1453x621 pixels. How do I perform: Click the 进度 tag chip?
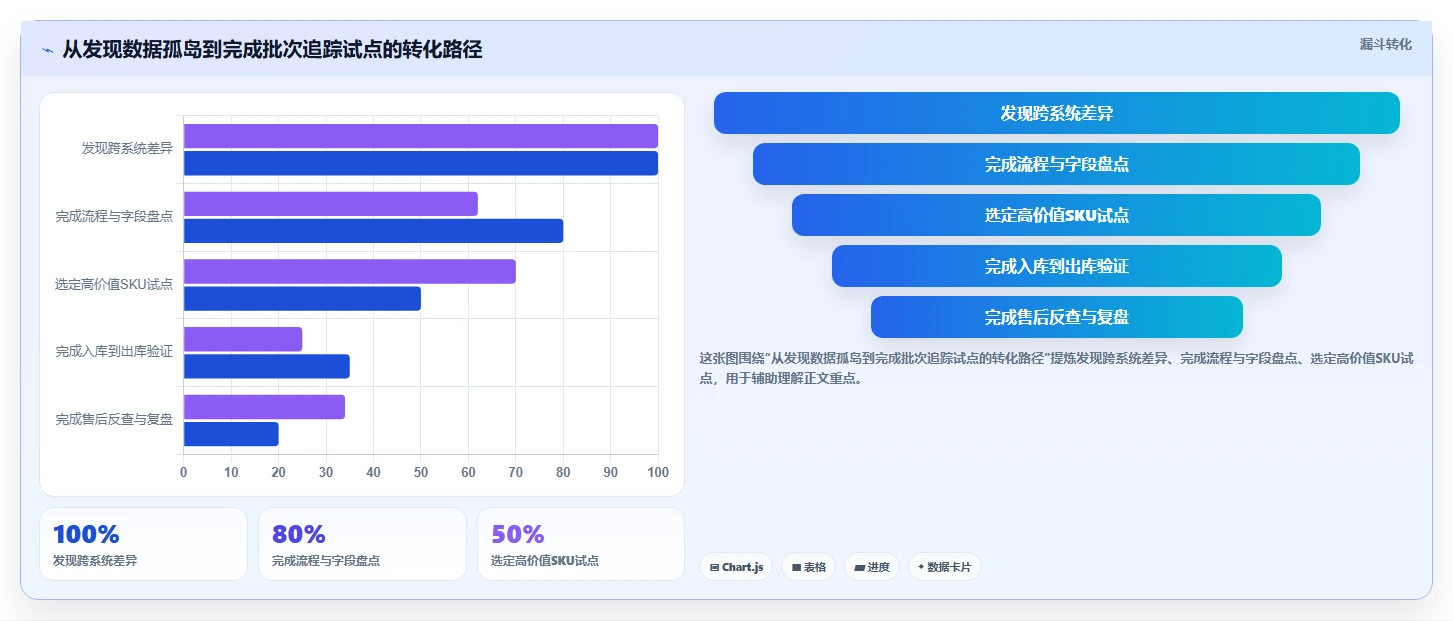(x=872, y=567)
